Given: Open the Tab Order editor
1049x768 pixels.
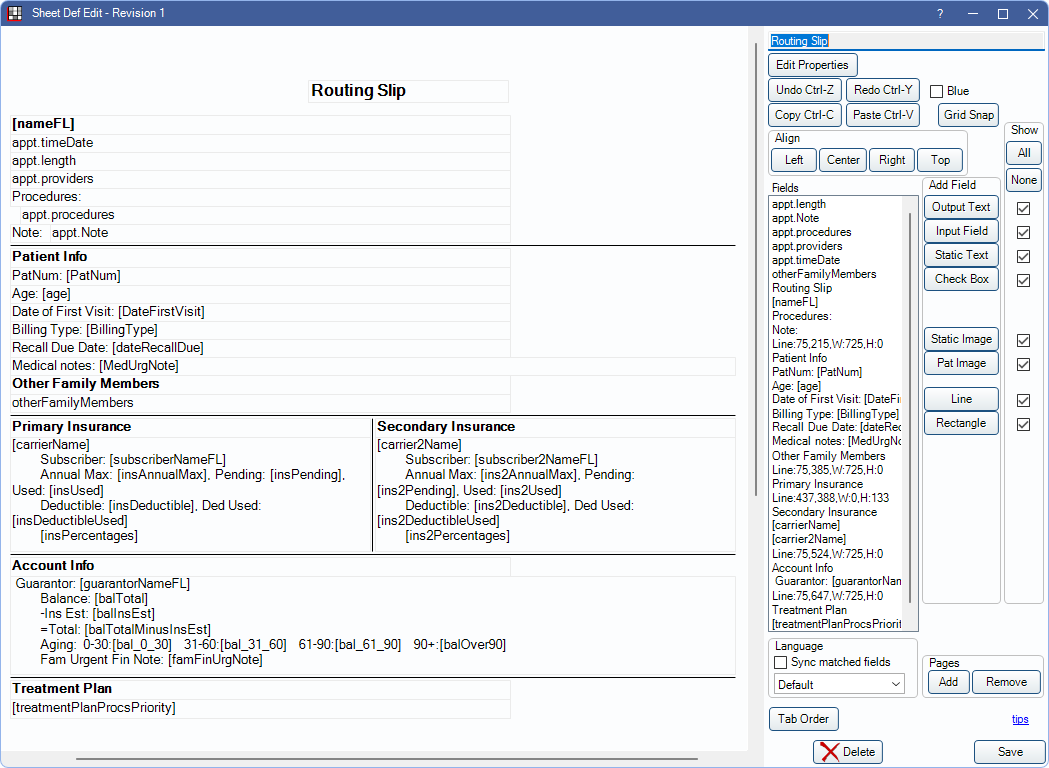Looking at the screenshot, I should tap(803, 718).
